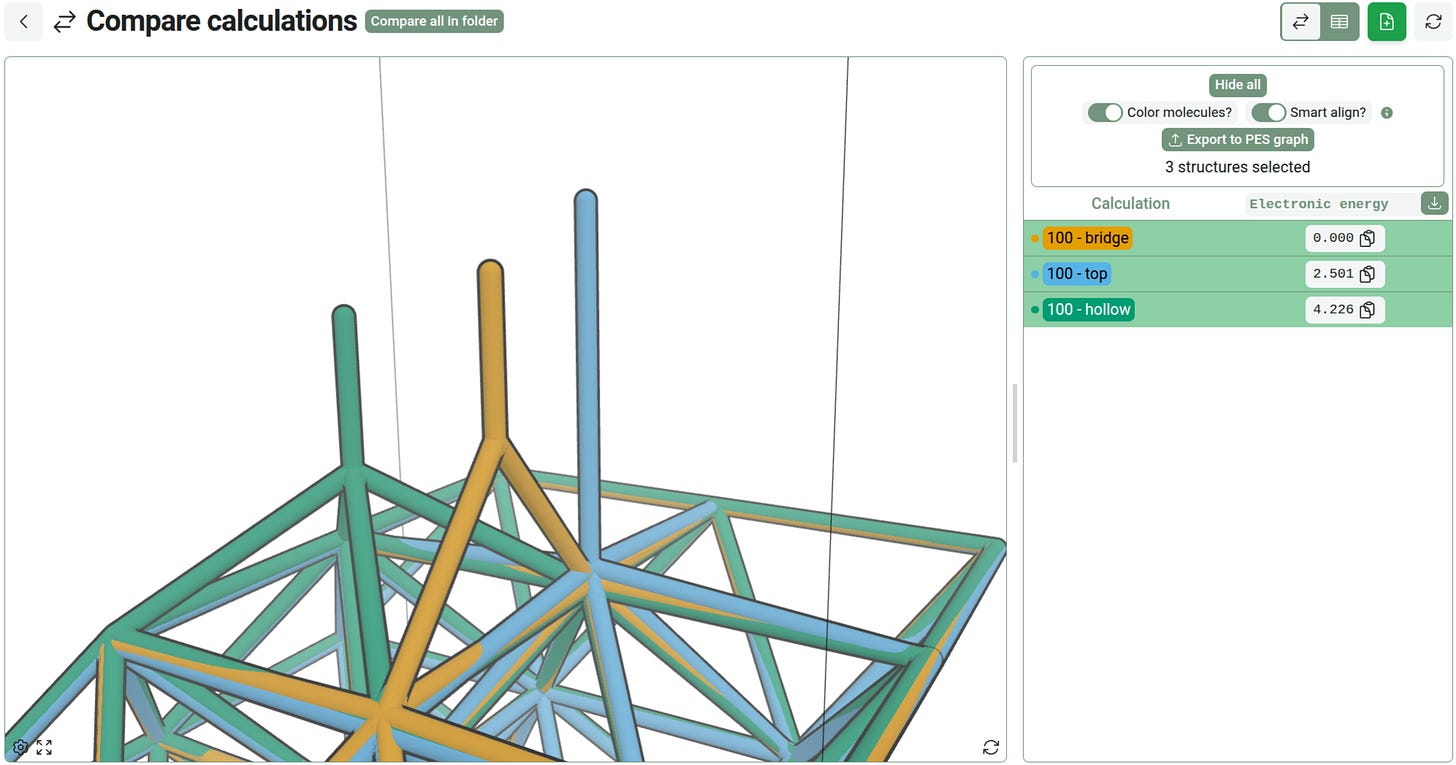The width and height of the screenshot is (1456, 765).
Task: Select the 100 - bridge calculation
Action: 1088,238
